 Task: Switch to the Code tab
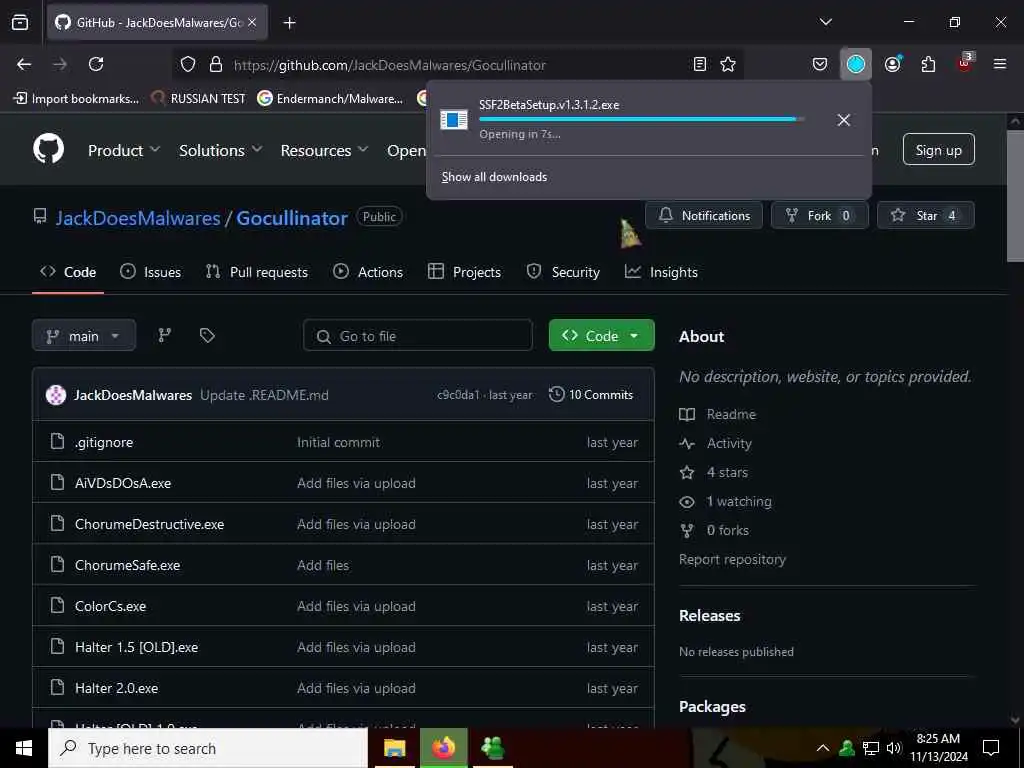[x=68, y=272]
